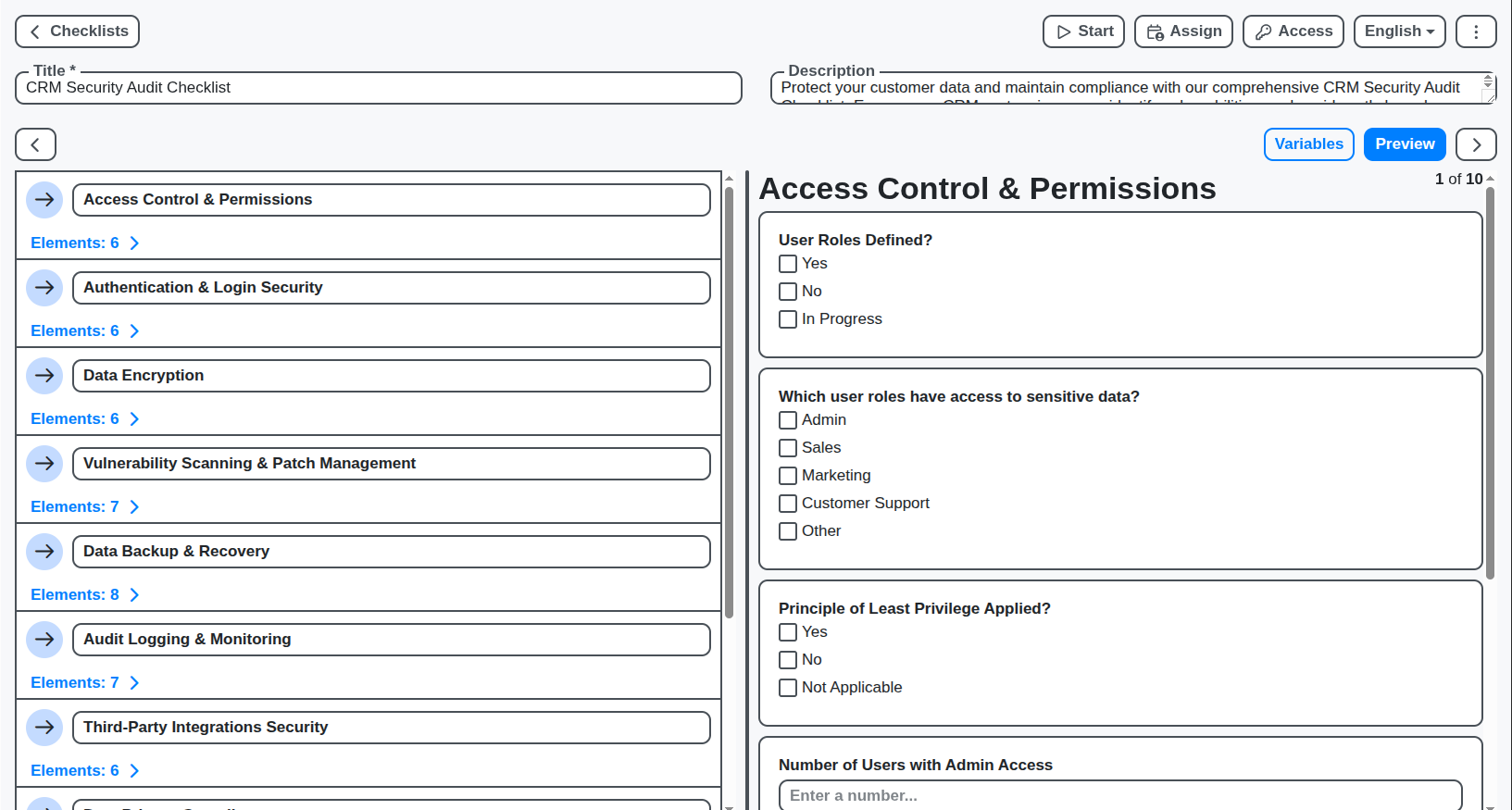The height and width of the screenshot is (810, 1512).
Task: Expand Elements: 7 under Vulnerability Scanning
Action: [85, 507]
